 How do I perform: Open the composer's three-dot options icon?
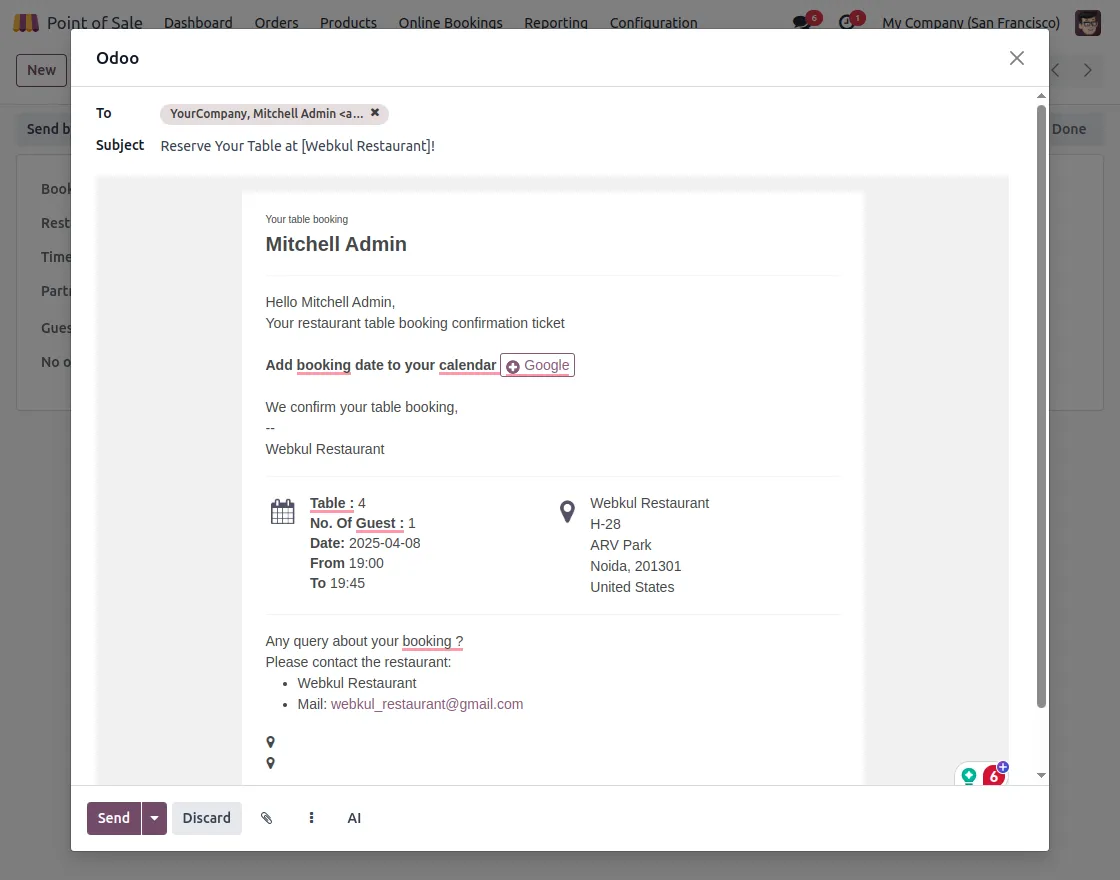point(311,818)
